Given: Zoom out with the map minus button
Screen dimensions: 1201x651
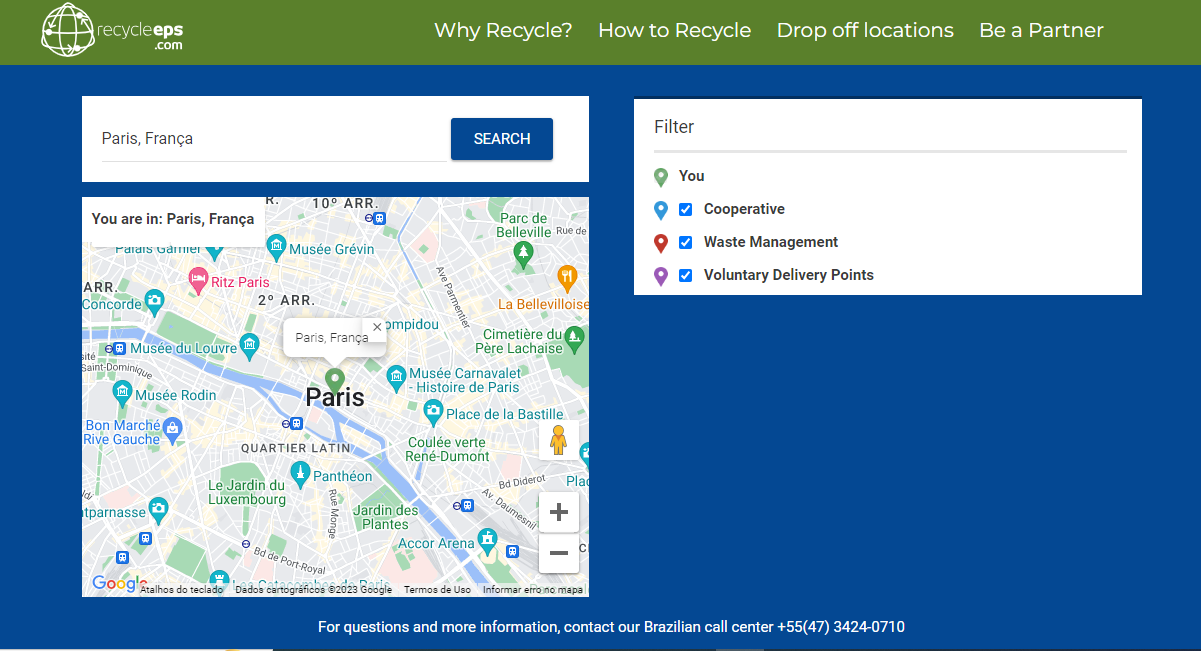Looking at the screenshot, I should tap(558, 551).
